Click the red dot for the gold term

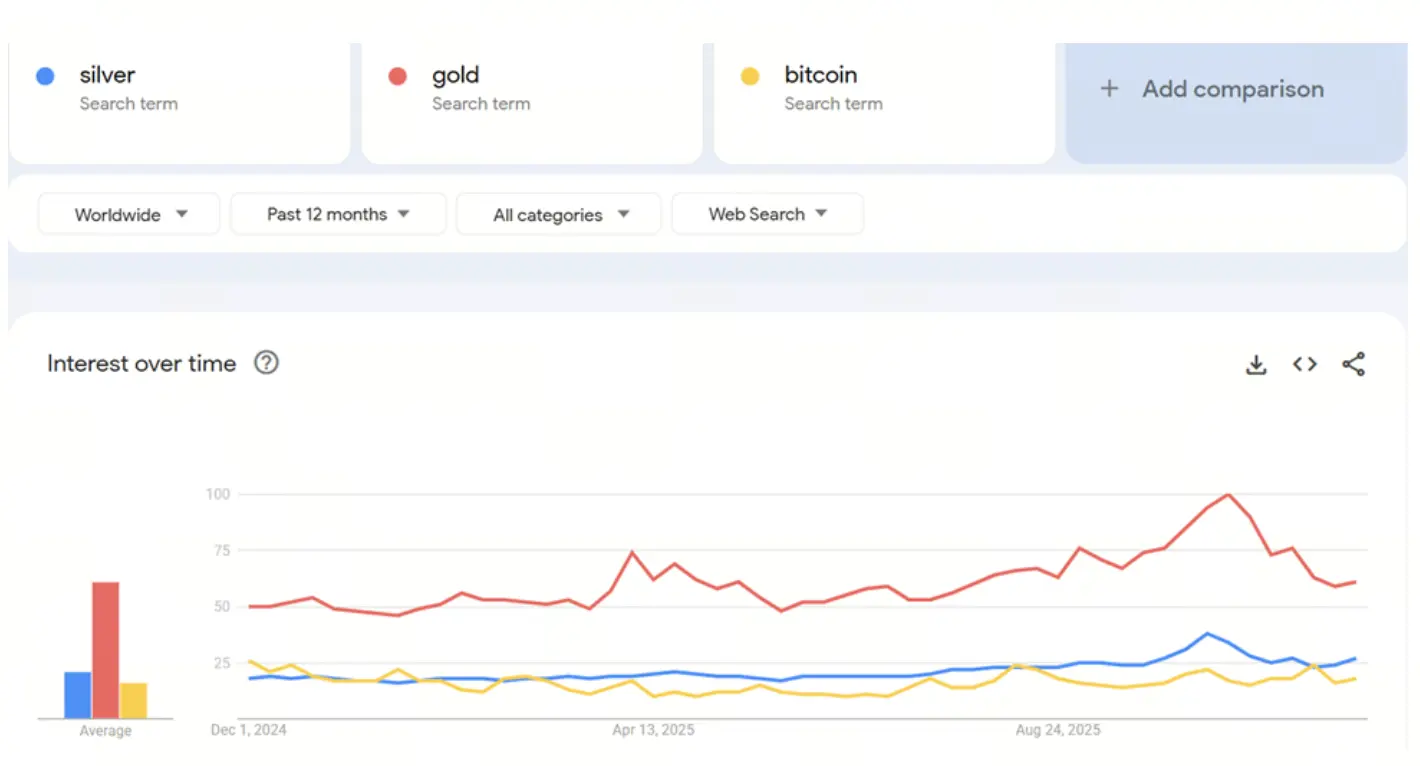[397, 75]
